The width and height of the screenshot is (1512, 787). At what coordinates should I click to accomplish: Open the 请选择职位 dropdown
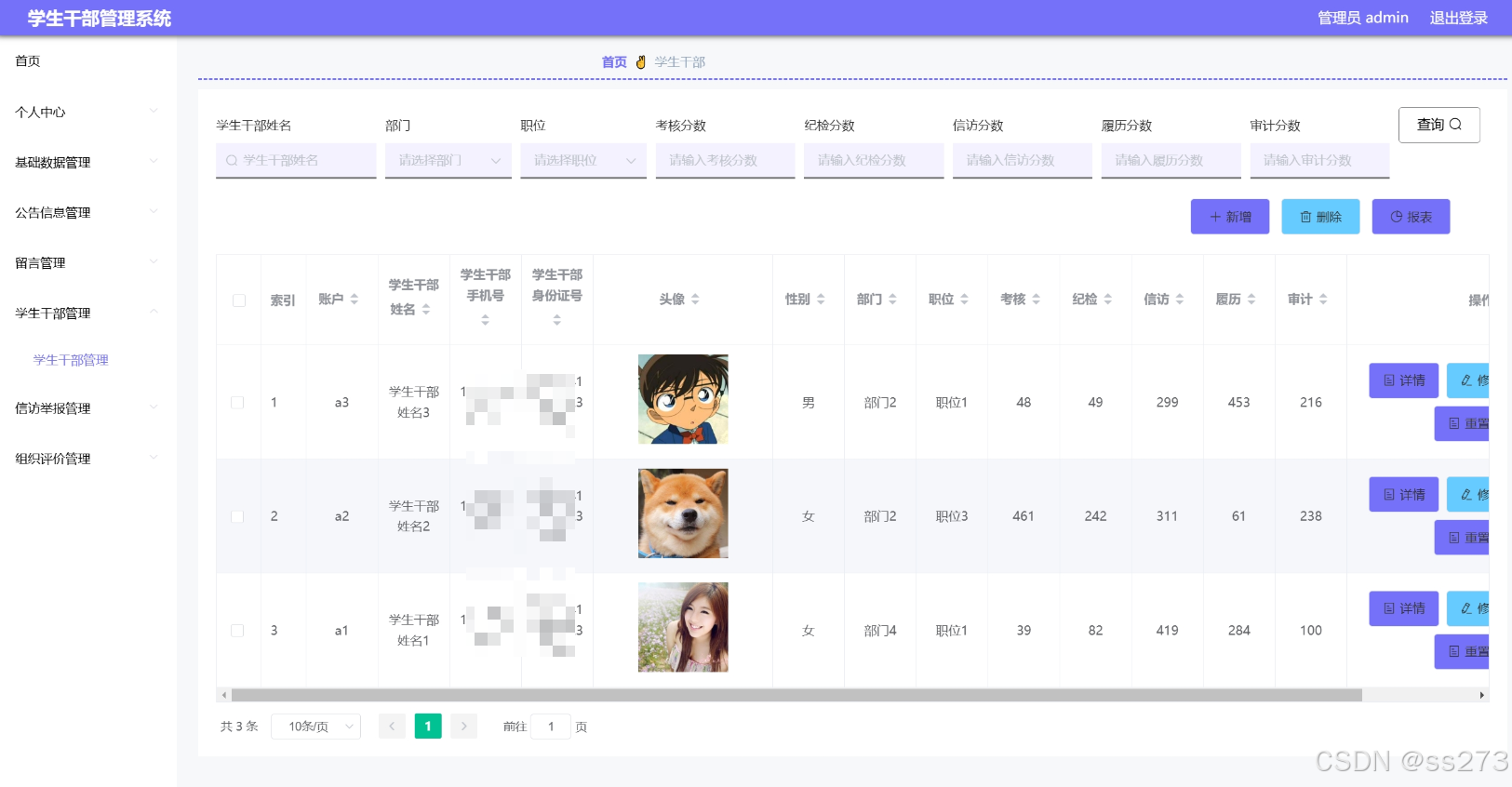[x=583, y=160]
